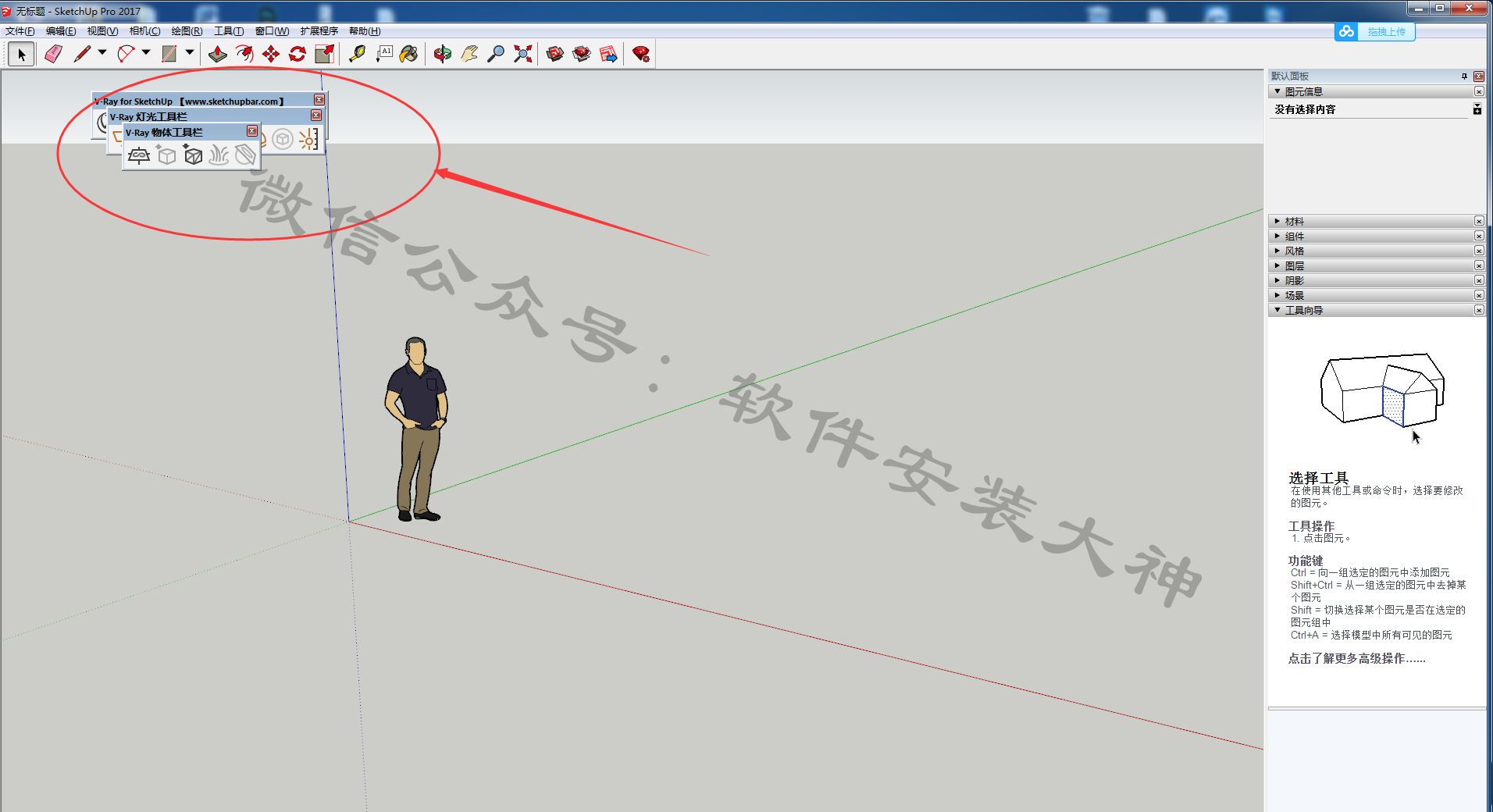Viewport: 1493px width, 812px height.
Task: Select the arrow Select tool
Action: pyautogui.click(x=21, y=54)
